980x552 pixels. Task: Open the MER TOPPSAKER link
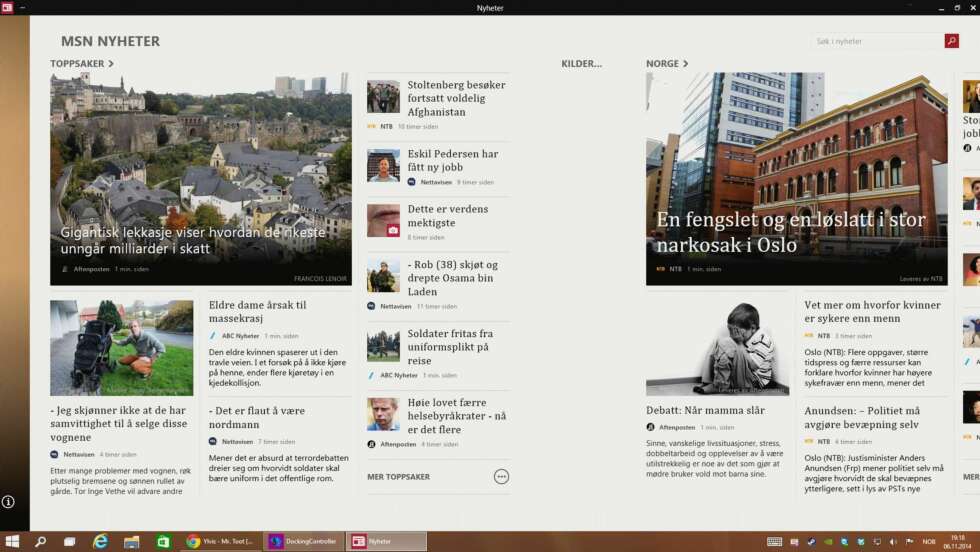(399, 477)
